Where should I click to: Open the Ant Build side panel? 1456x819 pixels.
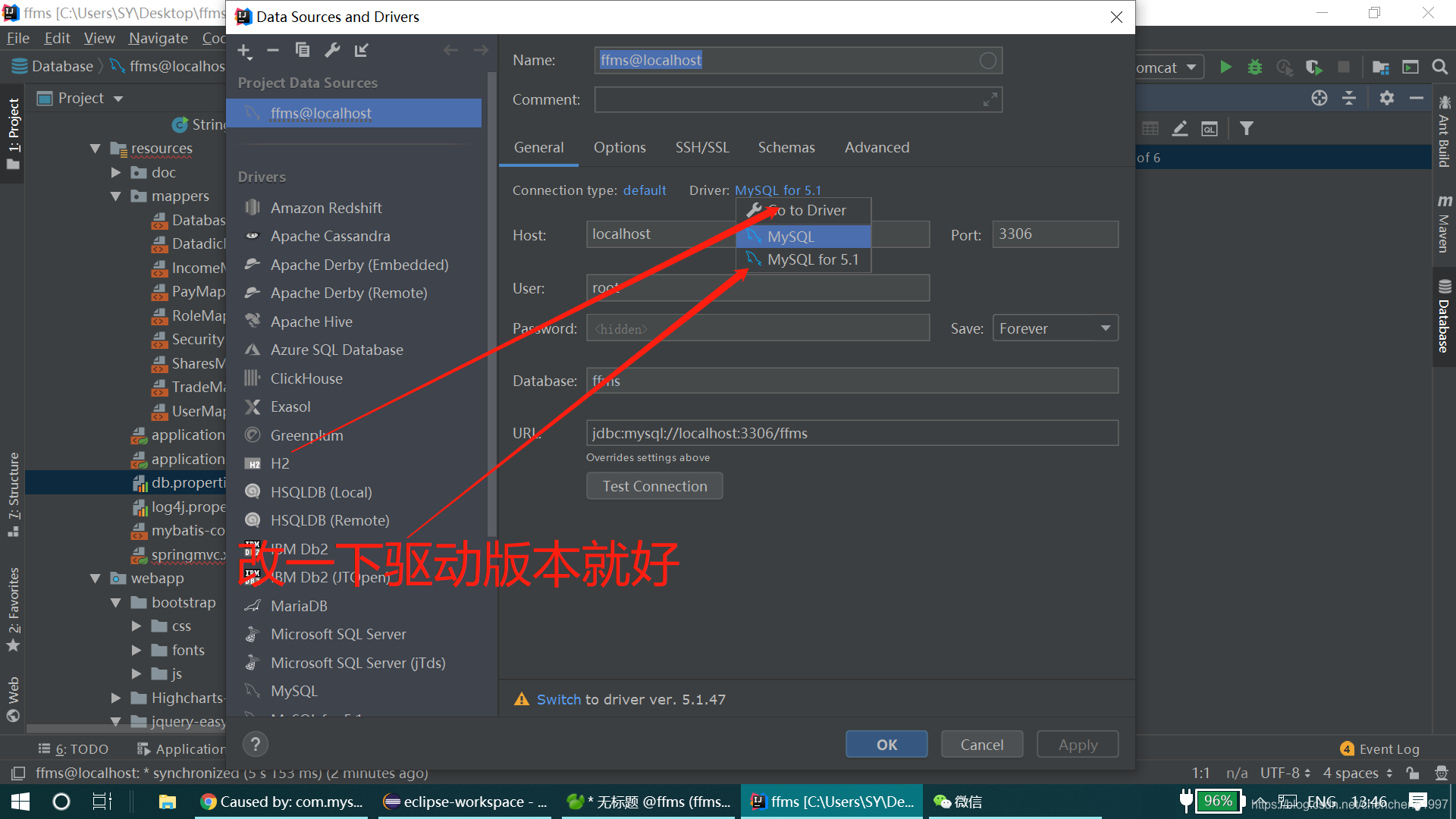1444,131
